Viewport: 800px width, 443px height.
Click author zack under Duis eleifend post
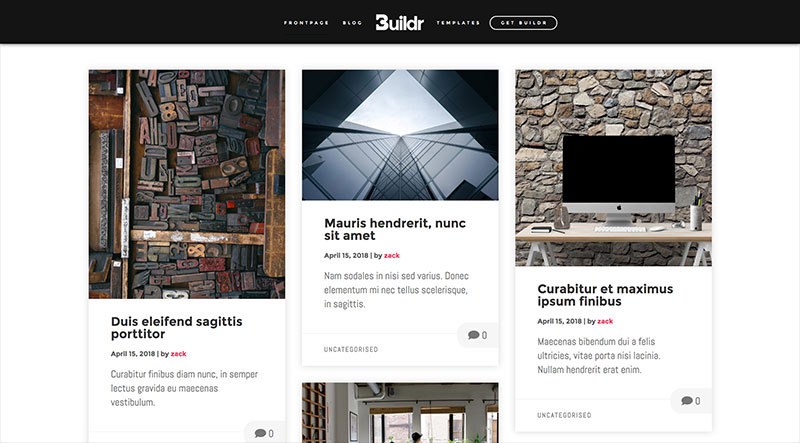pyautogui.click(x=179, y=354)
